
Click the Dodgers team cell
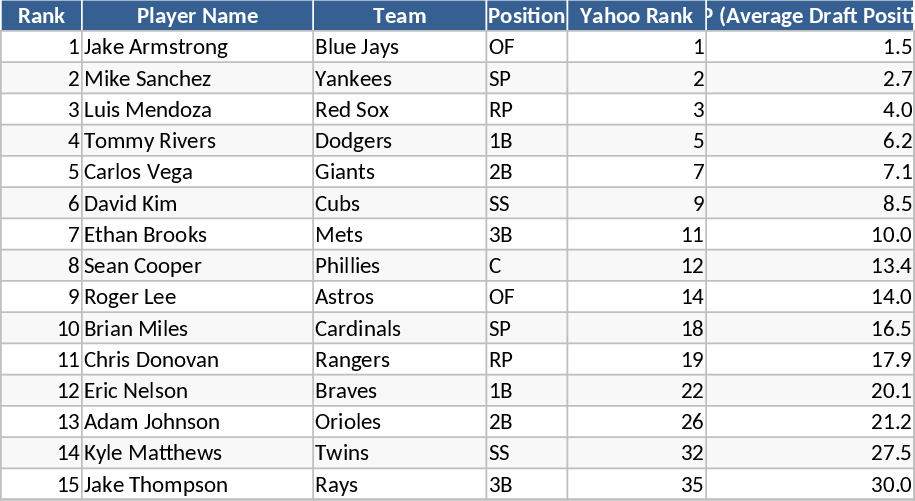[399, 141]
